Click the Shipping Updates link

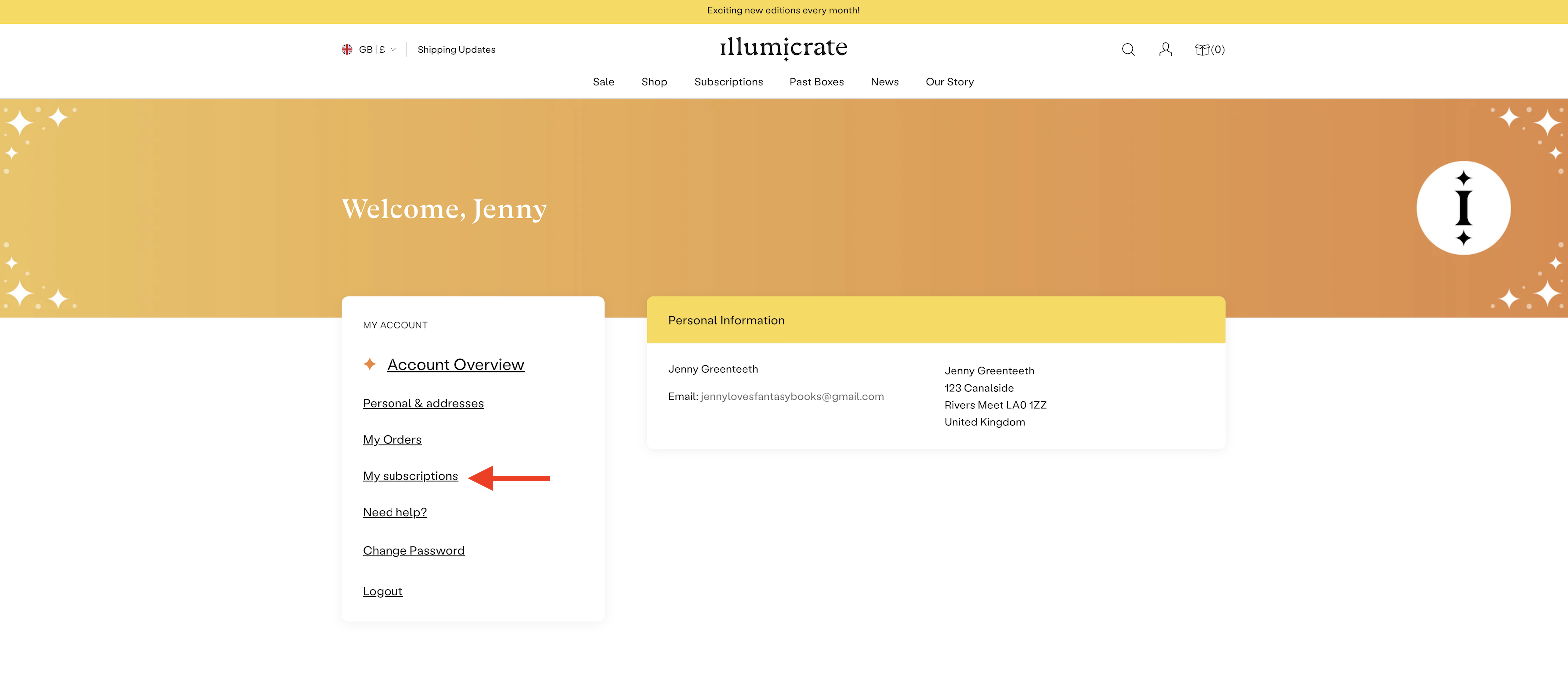tap(456, 50)
